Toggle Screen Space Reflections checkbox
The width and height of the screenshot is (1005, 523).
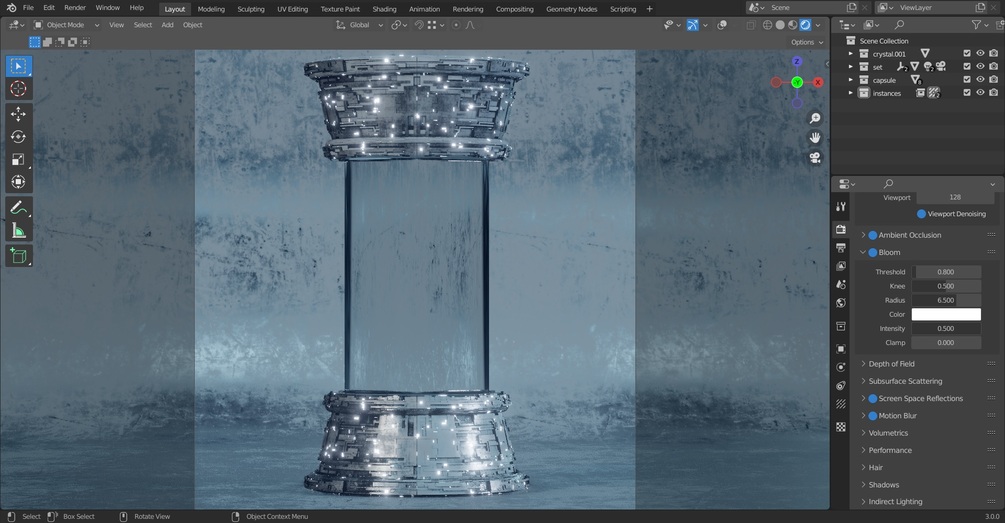[872, 399]
